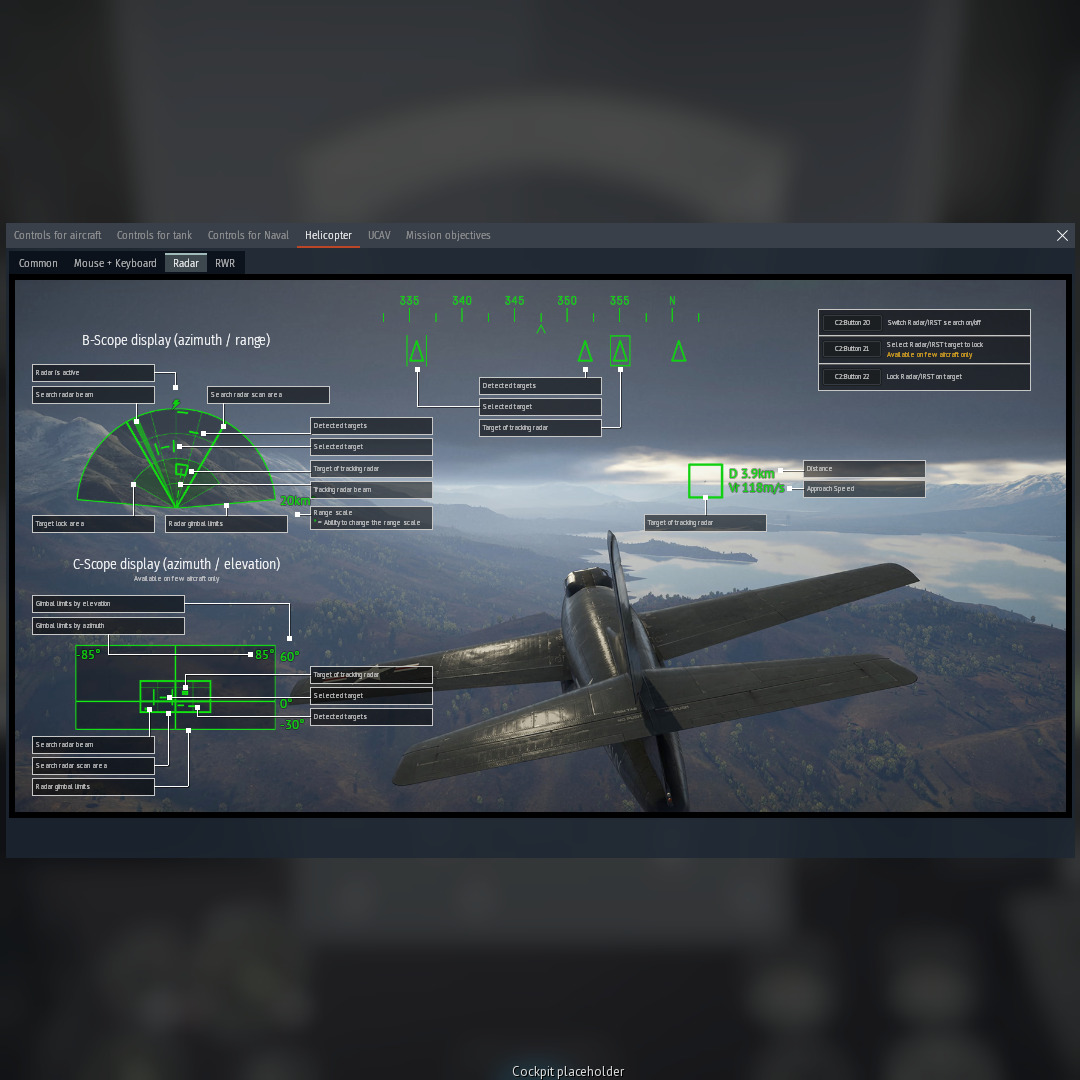Close the help window with X

[1062, 236]
